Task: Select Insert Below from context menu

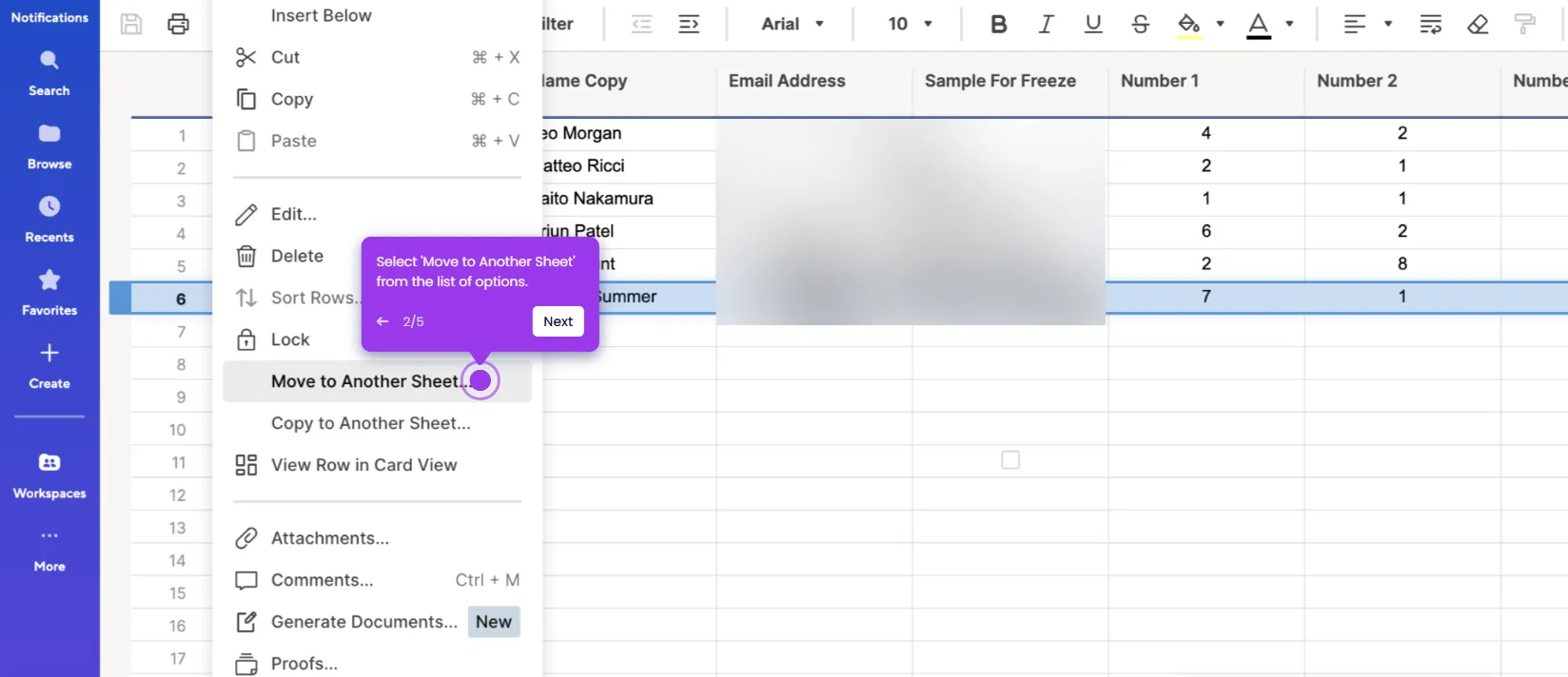Action: coord(377,15)
